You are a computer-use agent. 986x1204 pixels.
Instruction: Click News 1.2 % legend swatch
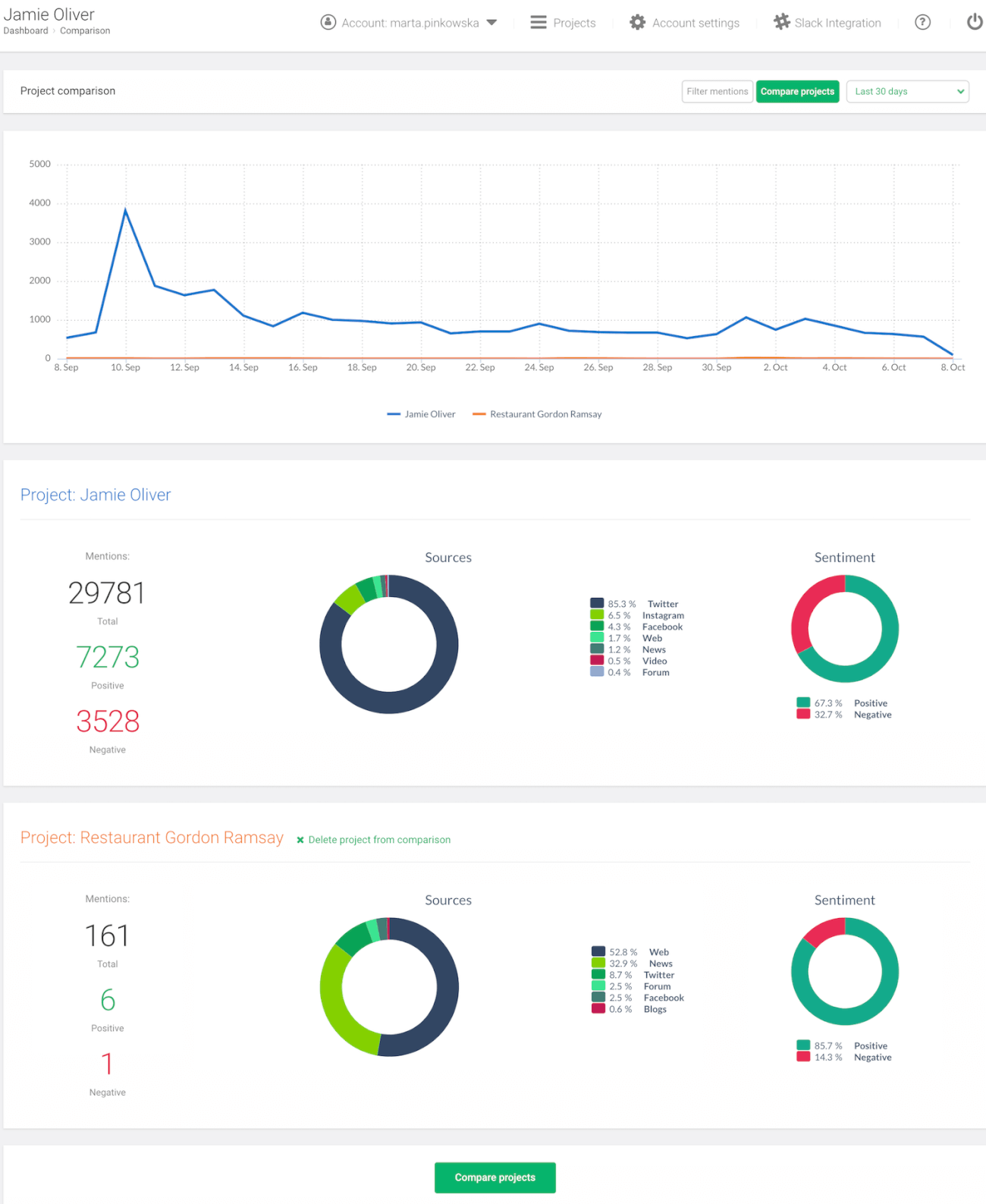(x=597, y=649)
